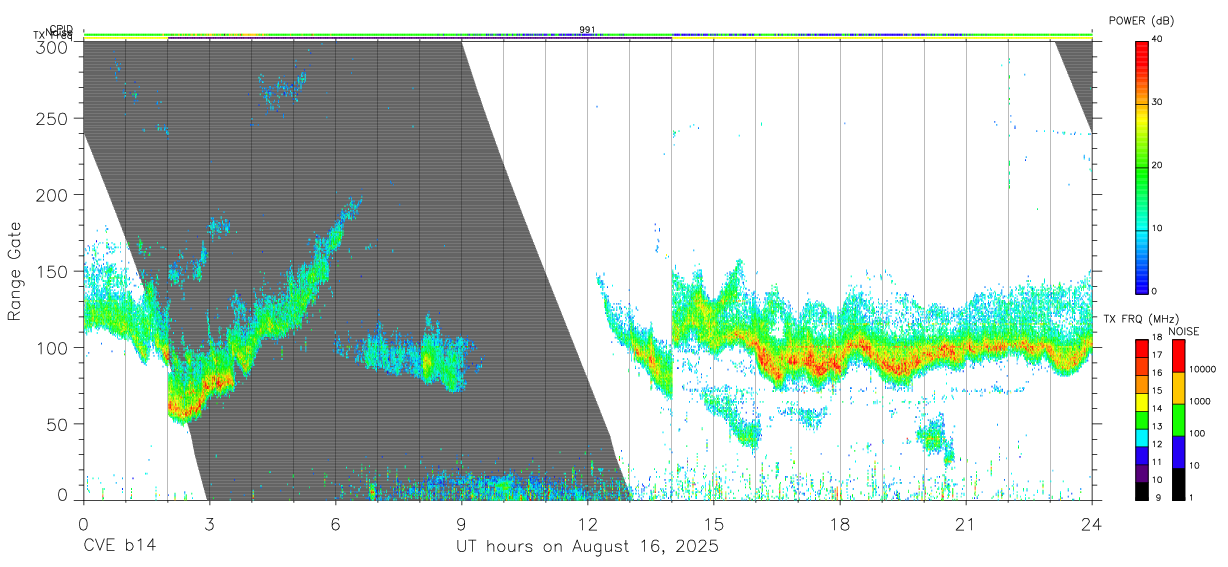Click the 21 hour tick on the time axis
The image size is (1228, 567).
point(966,523)
